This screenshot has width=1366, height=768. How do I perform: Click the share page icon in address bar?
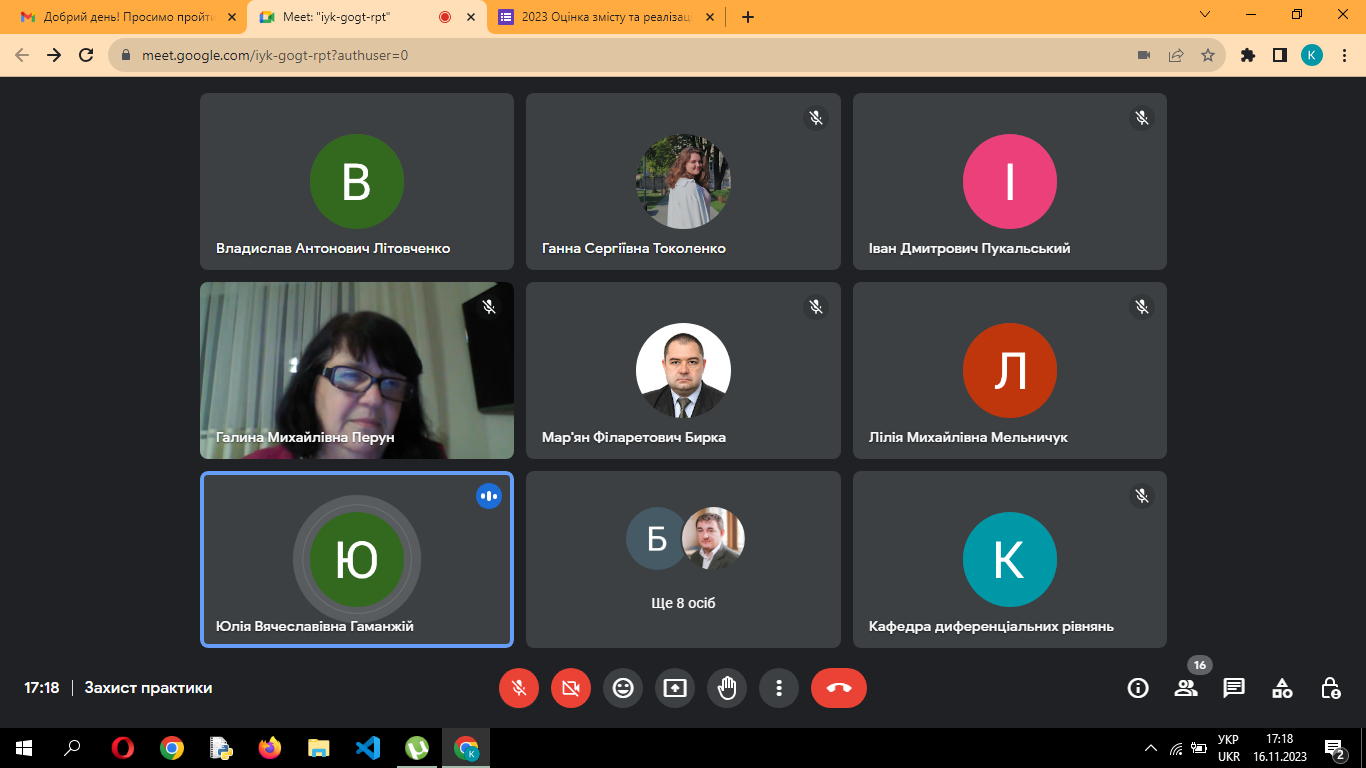point(1176,56)
